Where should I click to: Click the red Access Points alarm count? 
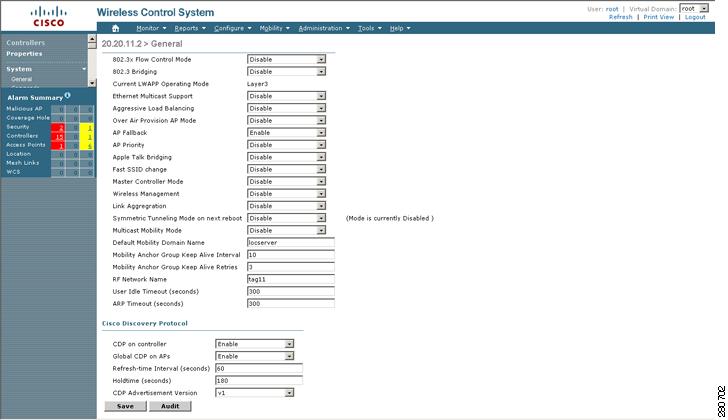tap(58, 146)
